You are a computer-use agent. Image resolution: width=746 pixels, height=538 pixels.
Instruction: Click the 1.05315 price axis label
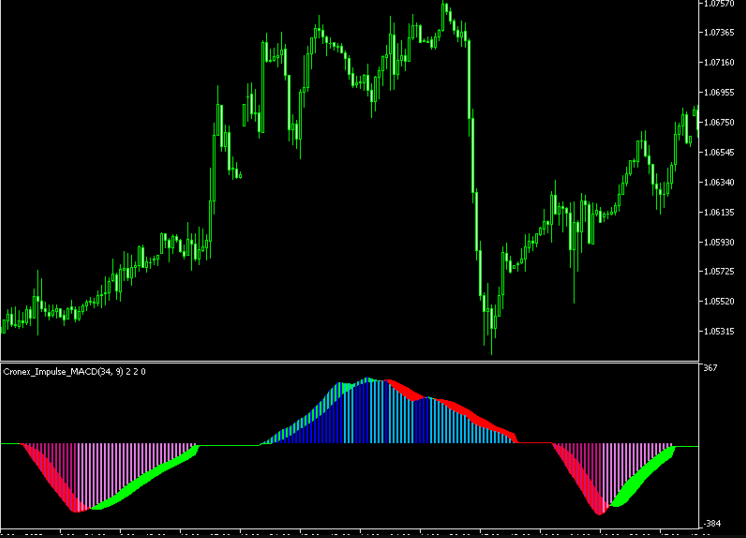click(719, 332)
